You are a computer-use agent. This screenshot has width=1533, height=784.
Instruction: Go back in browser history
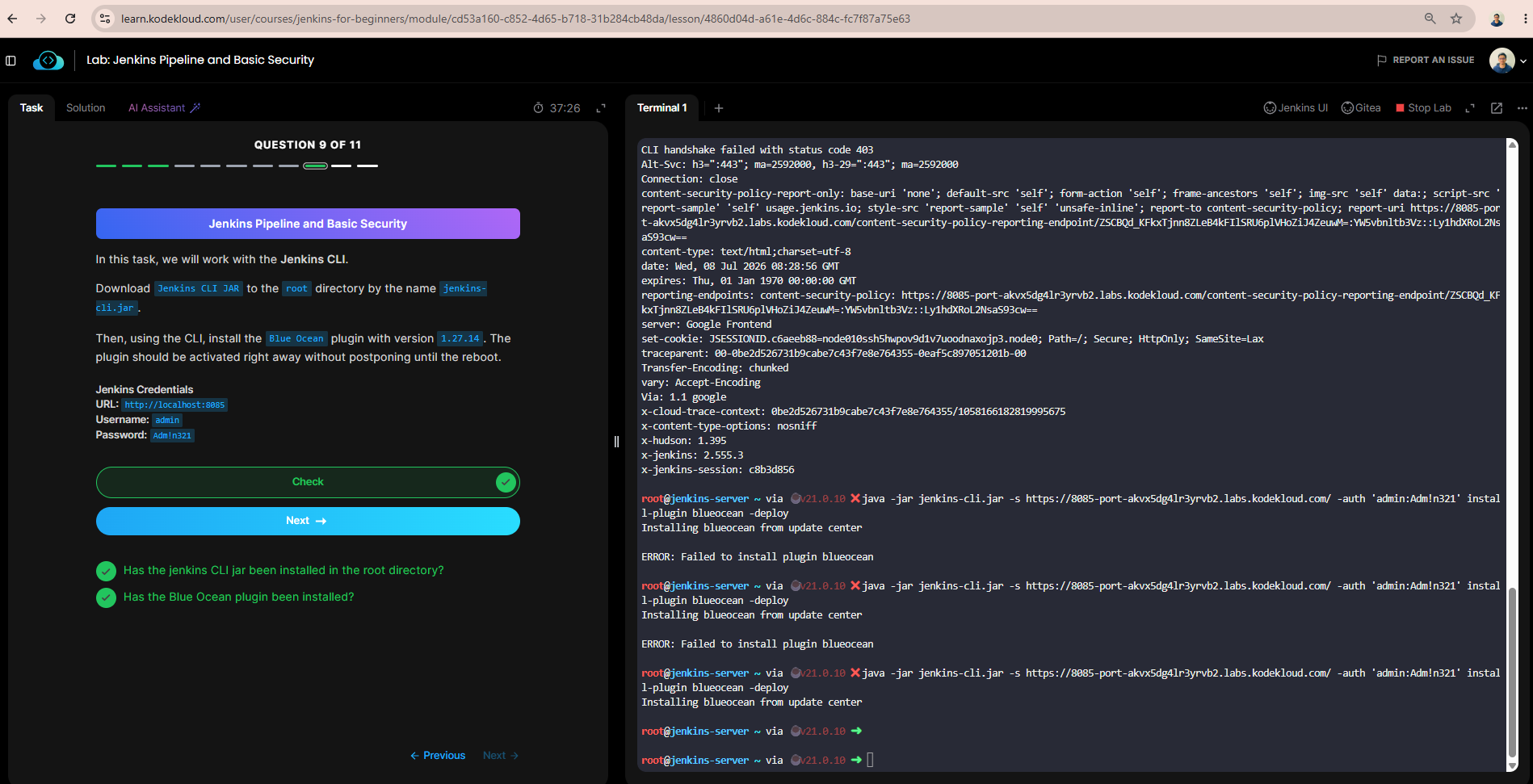(13, 19)
